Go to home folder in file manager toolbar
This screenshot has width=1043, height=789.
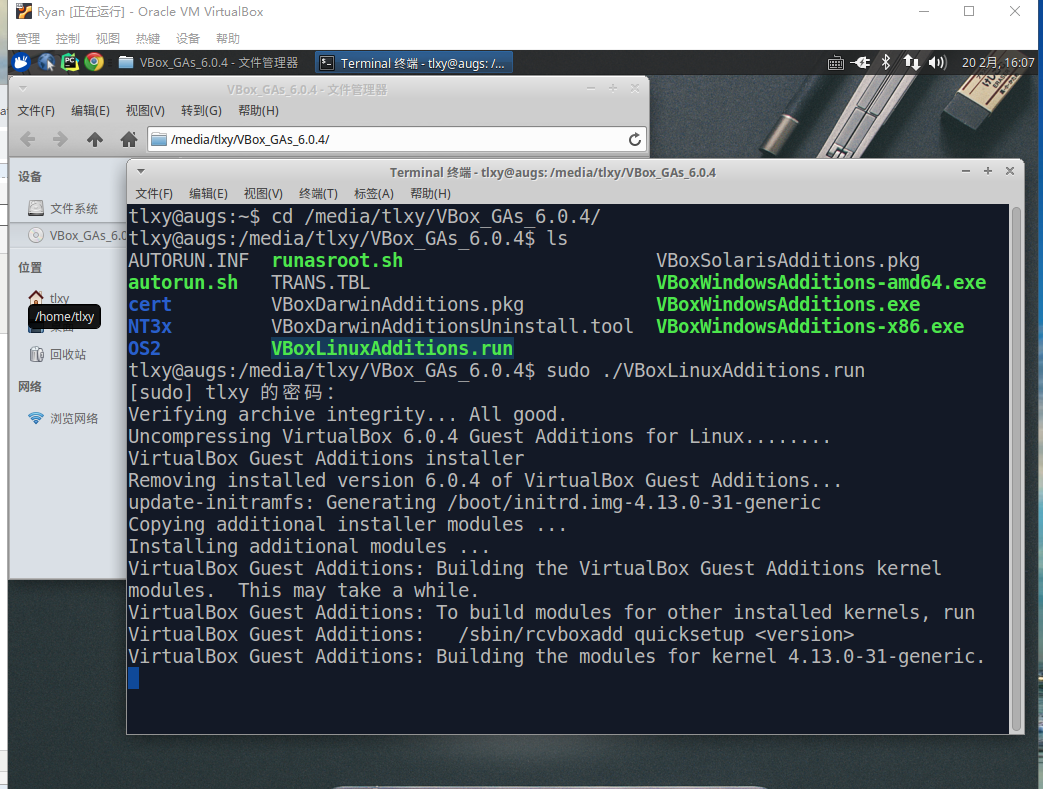tap(129, 139)
